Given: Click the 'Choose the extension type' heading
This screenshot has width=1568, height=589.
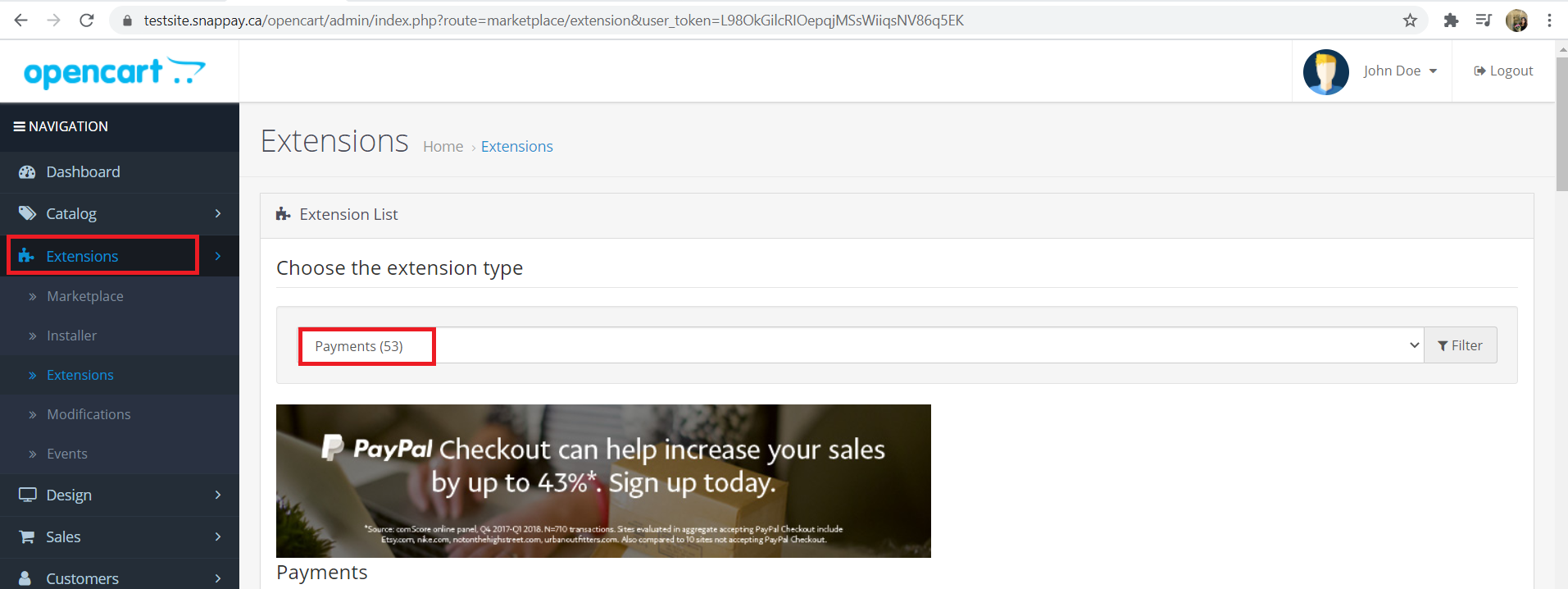Looking at the screenshot, I should [399, 268].
